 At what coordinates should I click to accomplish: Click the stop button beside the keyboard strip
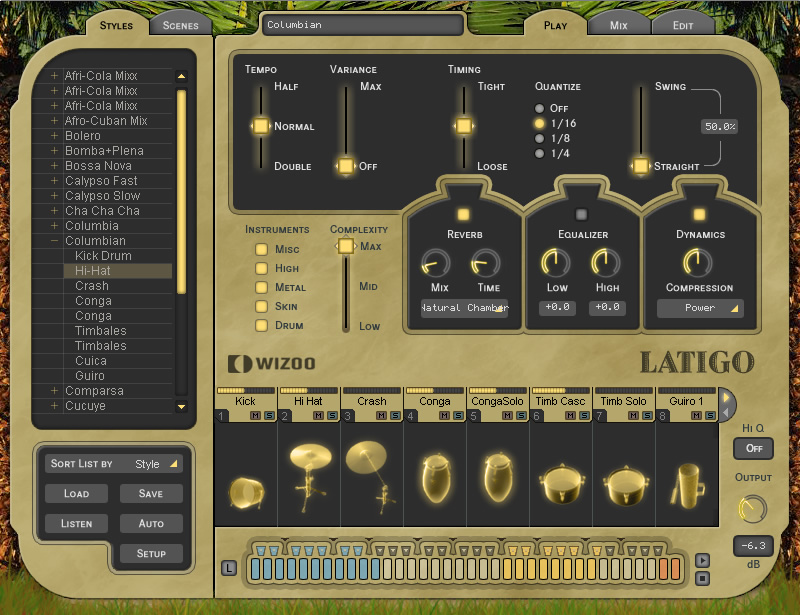pos(703,579)
